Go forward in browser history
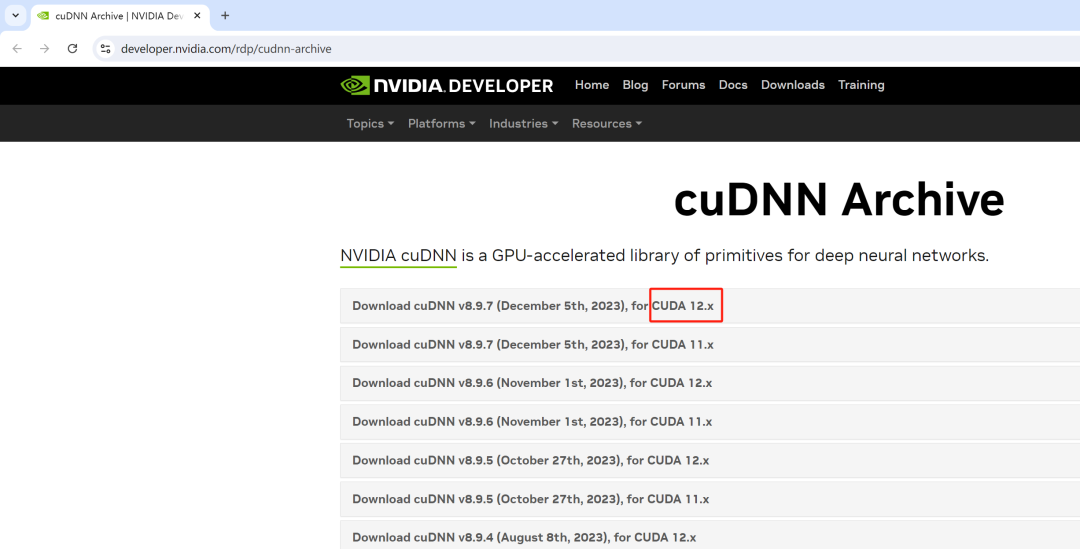This screenshot has height=549, width=1080. [x=45, y=49]
